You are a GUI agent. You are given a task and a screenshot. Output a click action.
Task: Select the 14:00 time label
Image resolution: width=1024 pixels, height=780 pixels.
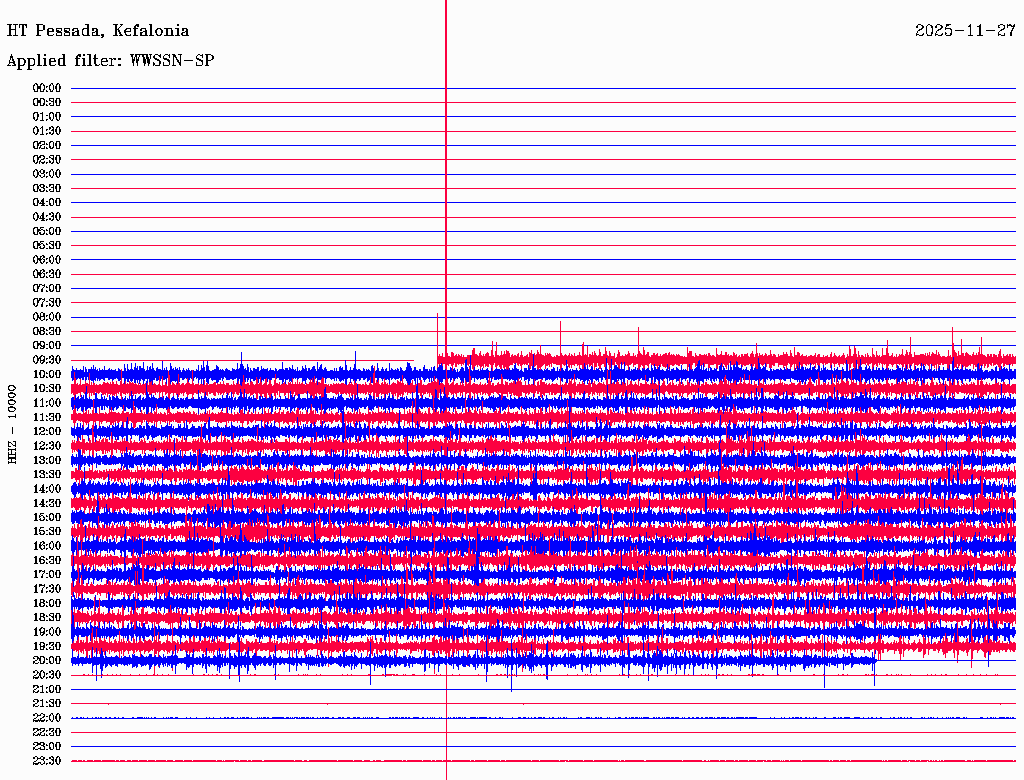(x=47, y=489)
